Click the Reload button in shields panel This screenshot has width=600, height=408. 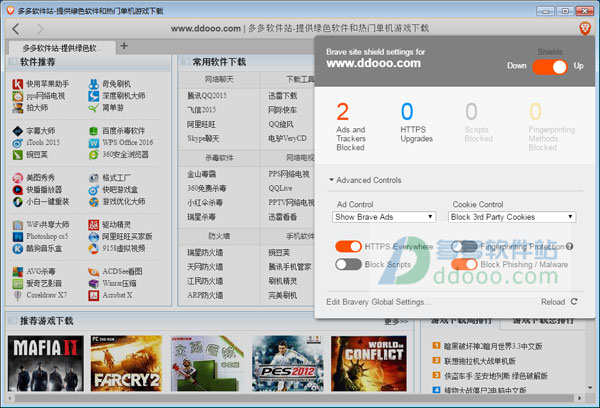(559, 302)
